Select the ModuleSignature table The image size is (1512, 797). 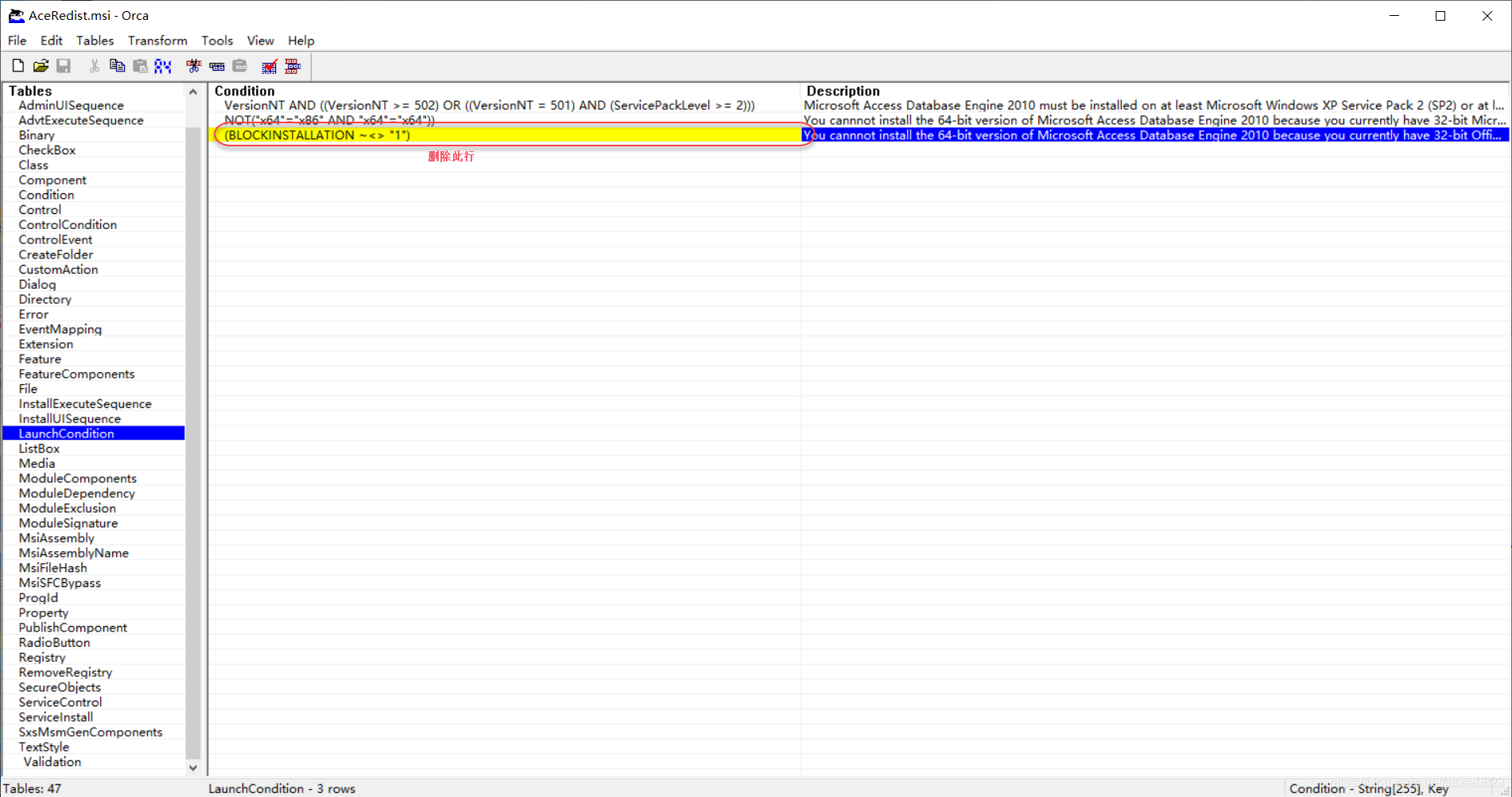(x=68, y=523)
